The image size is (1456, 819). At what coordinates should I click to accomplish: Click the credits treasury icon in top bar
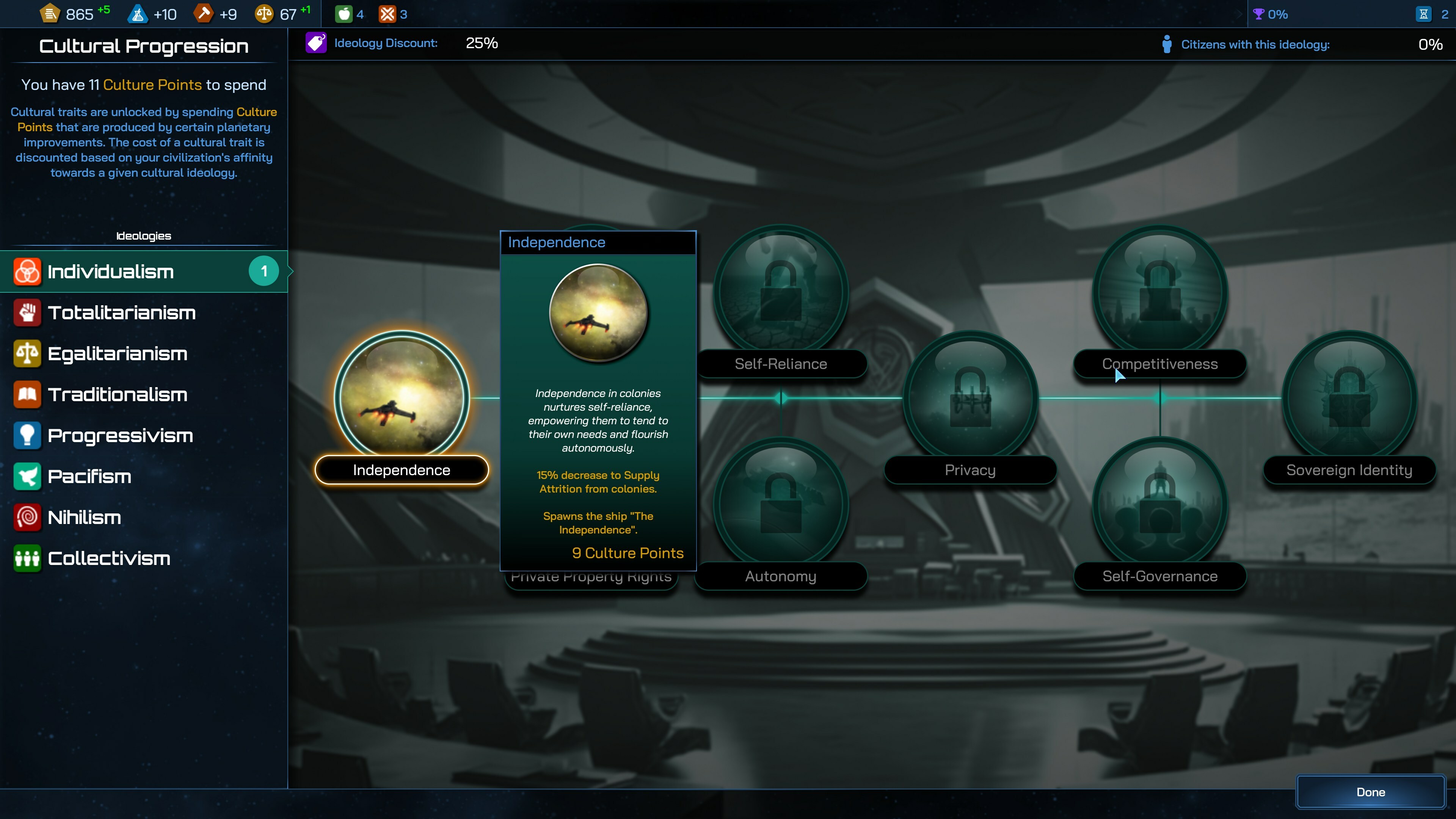click(x=50, y=14)
